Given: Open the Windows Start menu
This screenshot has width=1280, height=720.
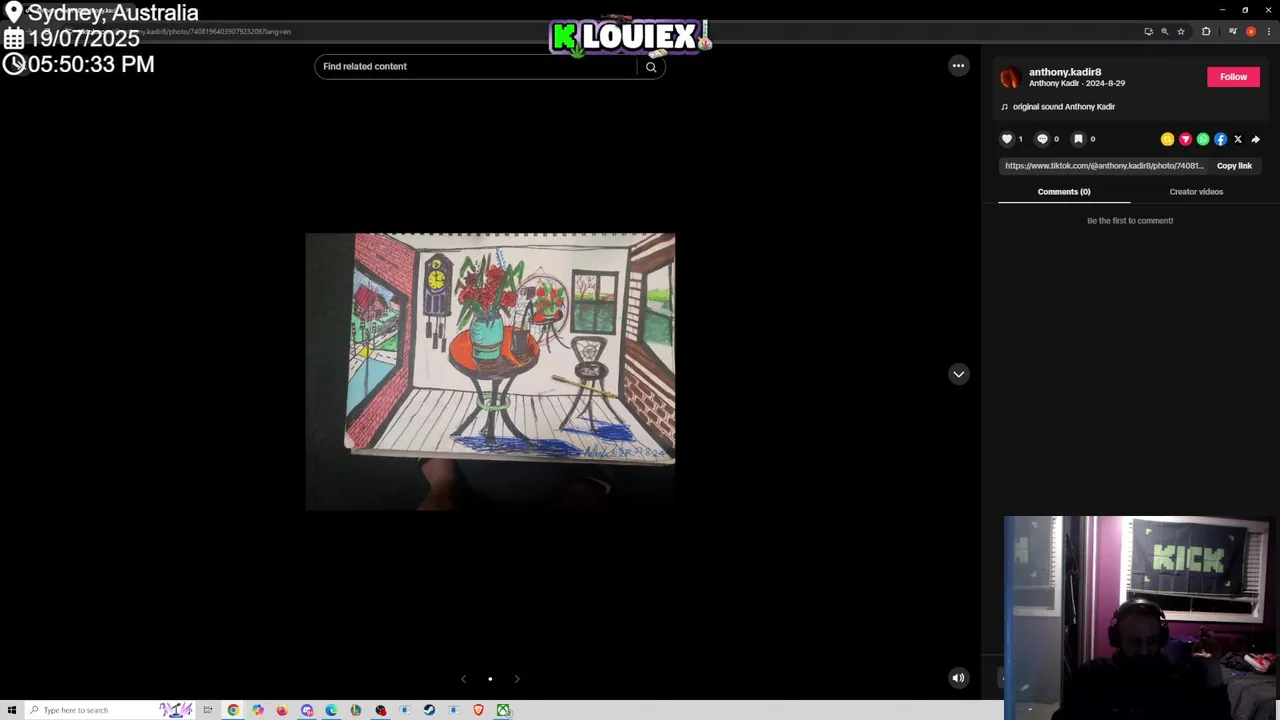Looking at the screenshot, I should 12,710.
